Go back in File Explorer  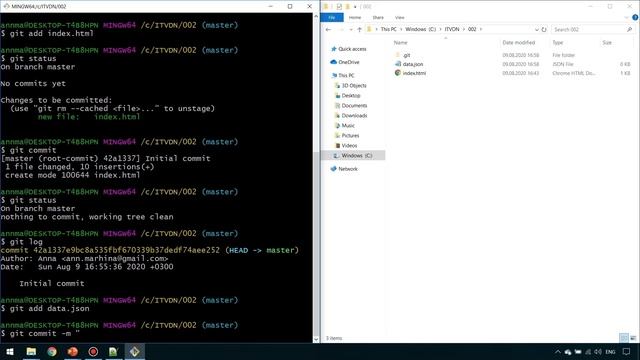point(329,29)
